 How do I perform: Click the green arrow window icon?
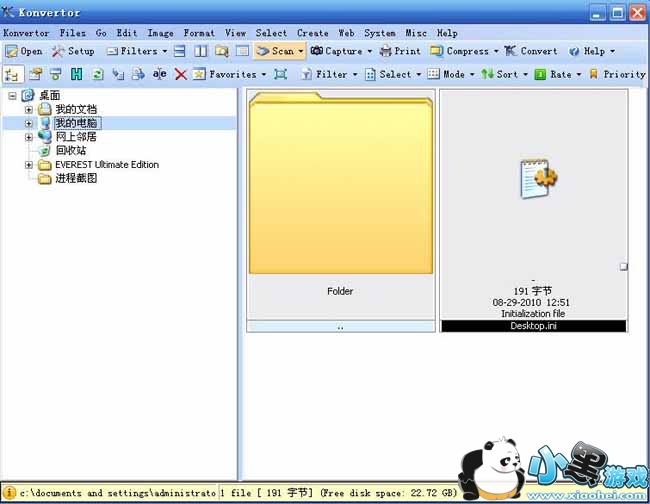point(56,75)
